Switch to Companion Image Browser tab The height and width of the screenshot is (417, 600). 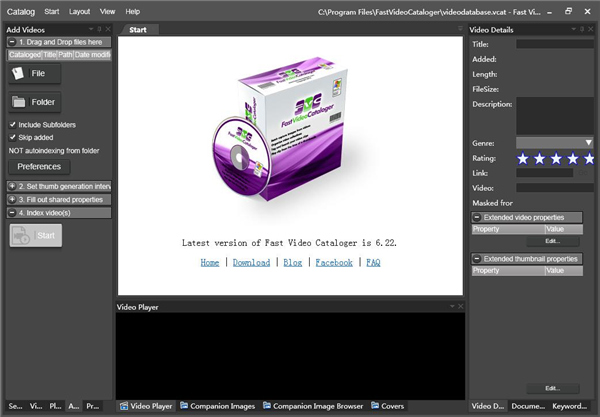[x=313, y=406]
